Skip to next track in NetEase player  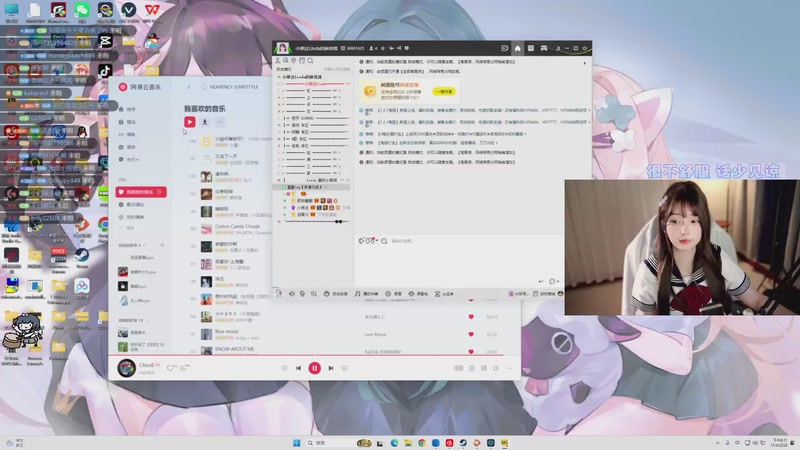(331, 368)
